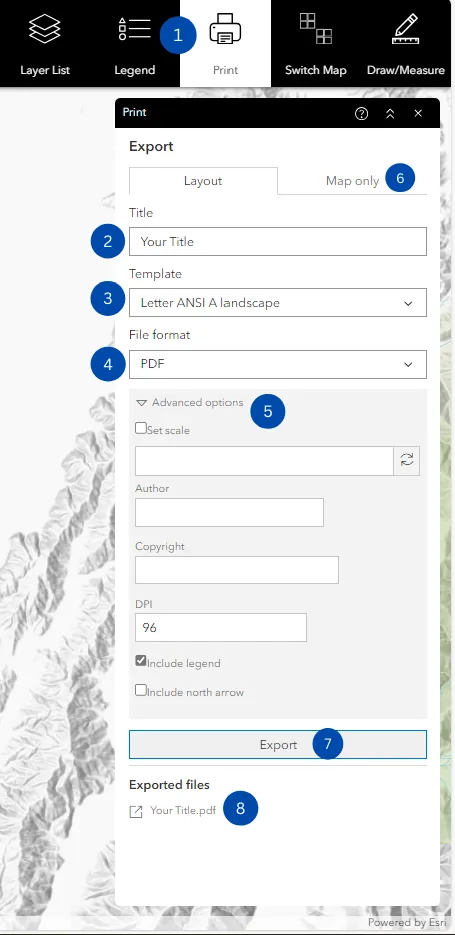455x935 pixels.
Task: Click the Export button
Action: 278,744
